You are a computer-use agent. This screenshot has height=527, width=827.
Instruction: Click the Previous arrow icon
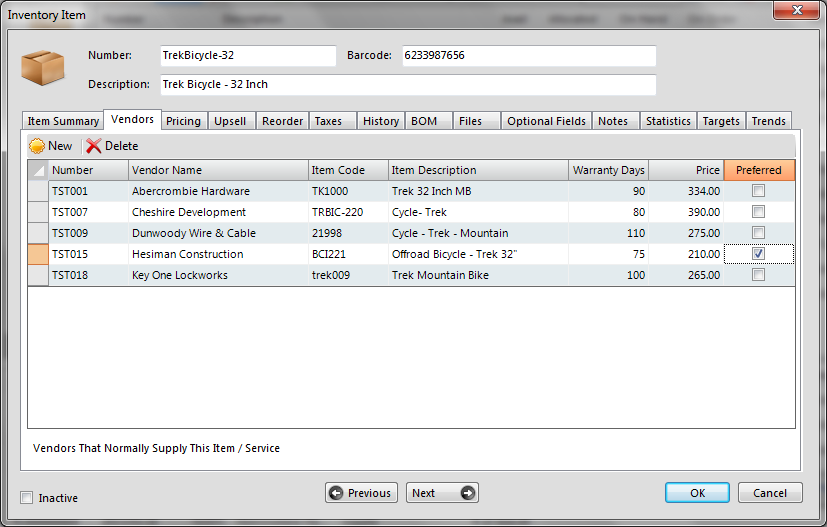pos(336,493)
